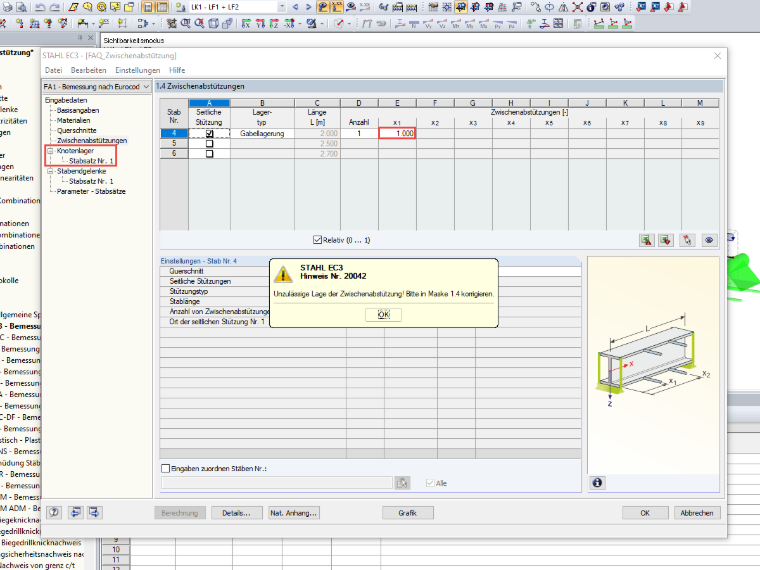The image size is (760, 570).
Task: Open the Einstellungen menu
Action: click(x=138, y=70)
